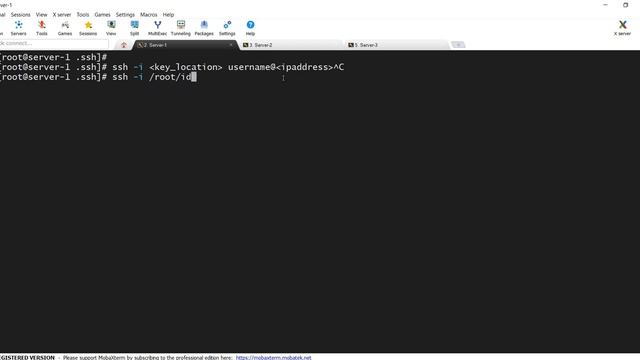The height and width of the screenshot is (360, 640).
Task: Open the Macros menu
Action: 149,15
